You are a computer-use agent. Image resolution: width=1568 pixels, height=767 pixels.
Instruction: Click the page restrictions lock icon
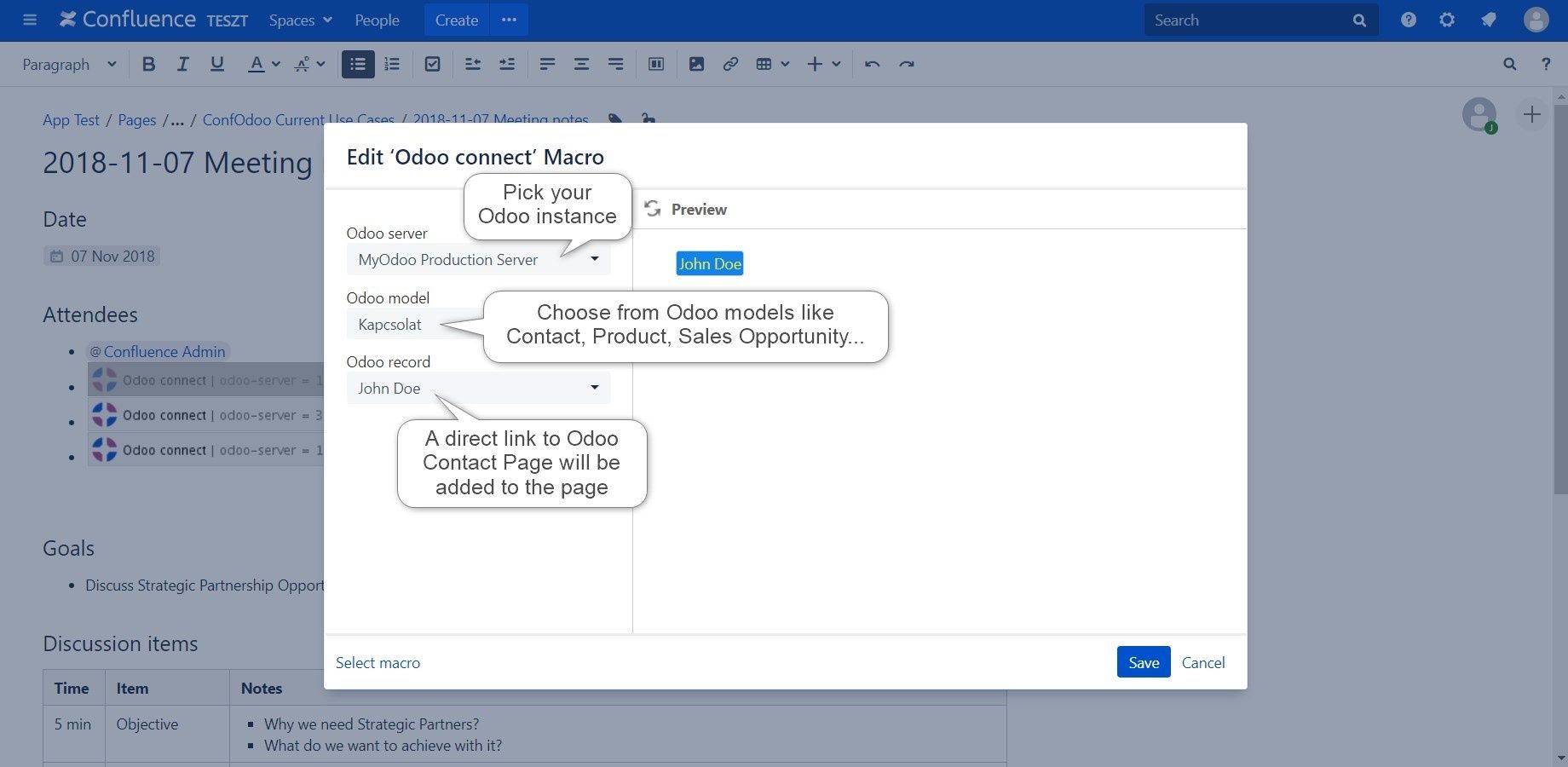click(x=649, y=119)
